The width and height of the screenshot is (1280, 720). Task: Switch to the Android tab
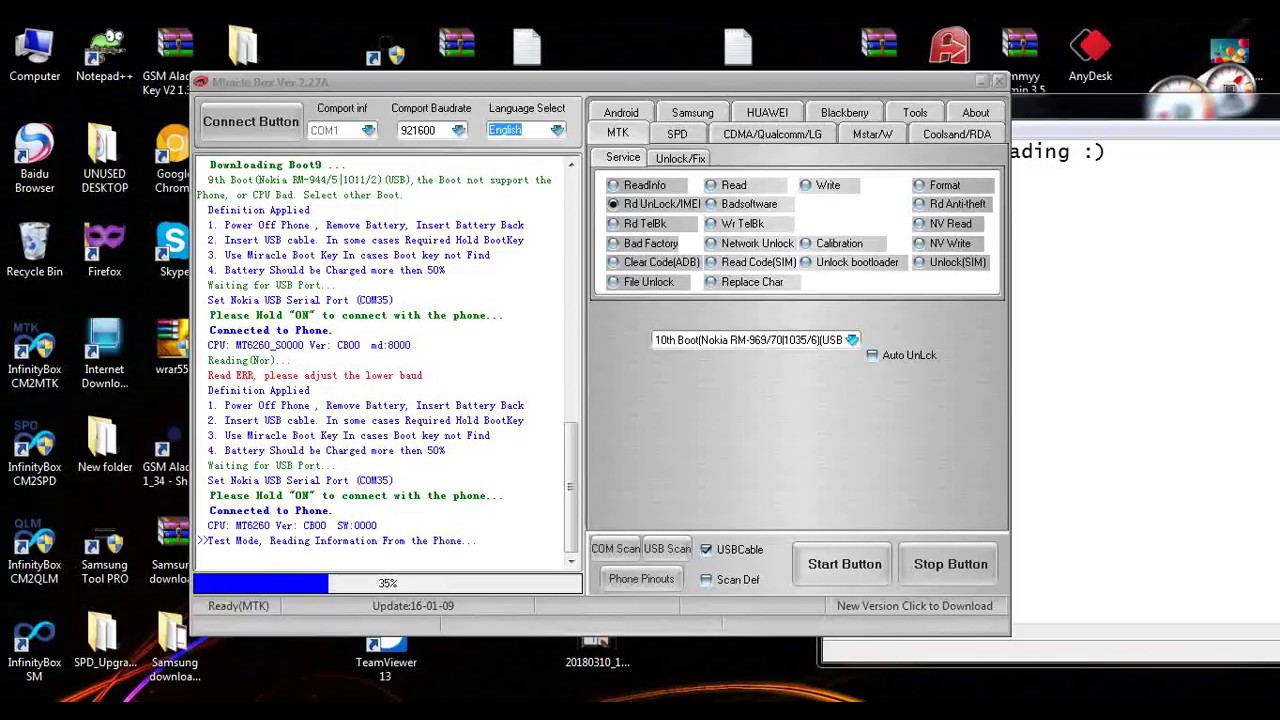click(621, 113)
